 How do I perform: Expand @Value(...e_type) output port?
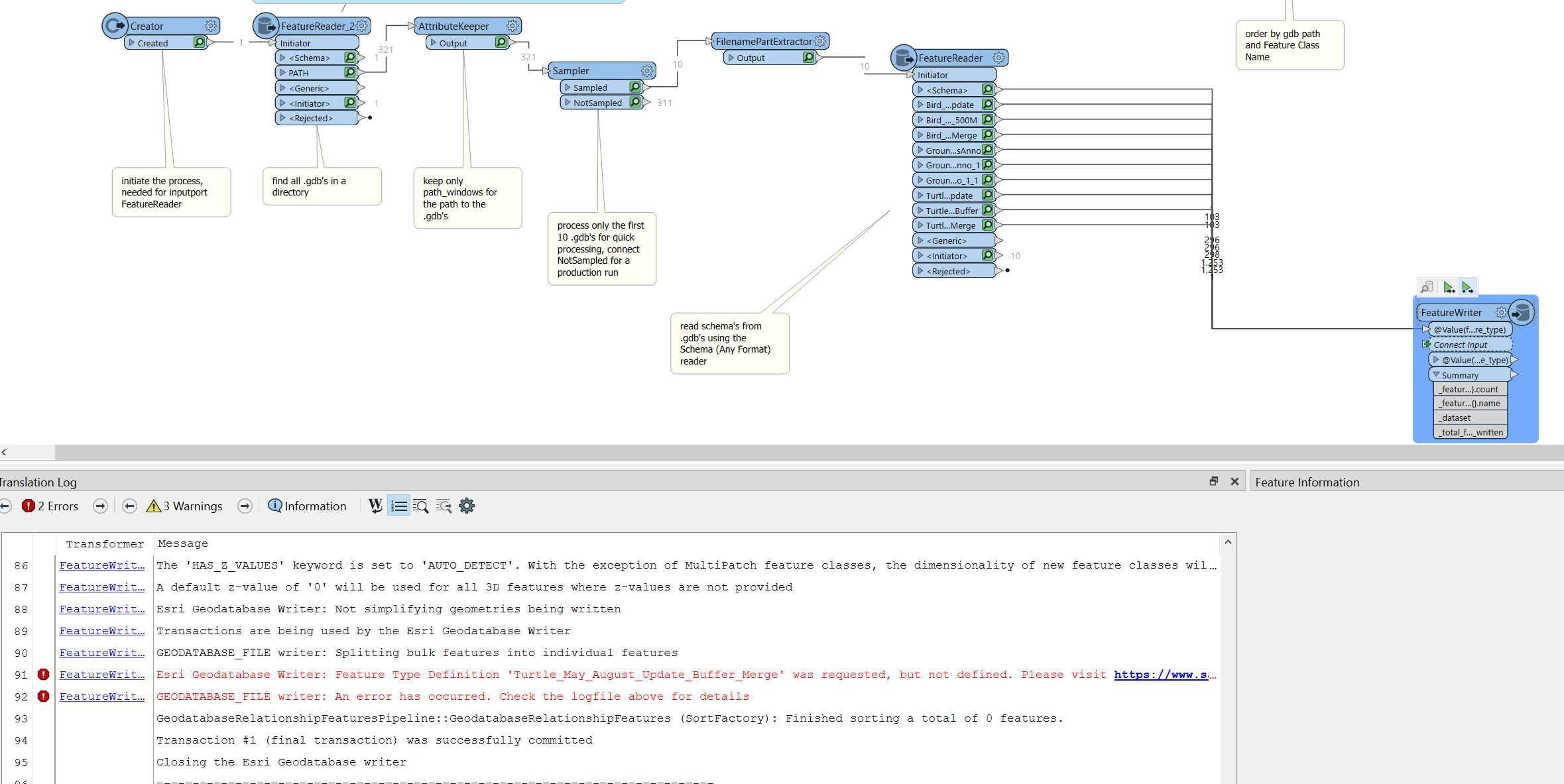(x=1436, y=359)
